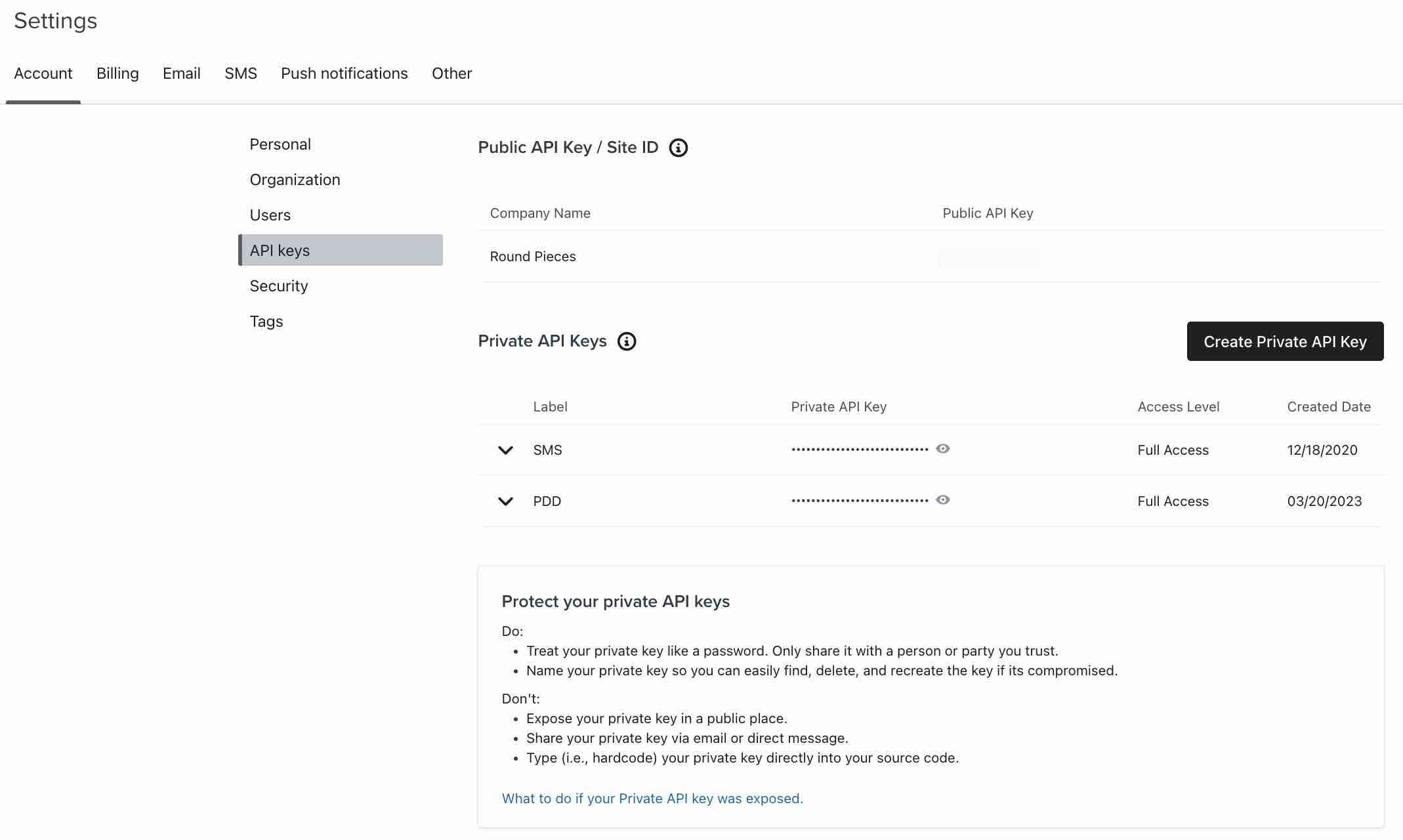1403x840 pixels.
Task: Select the Users settings section
Action: [x=270, y=214]
